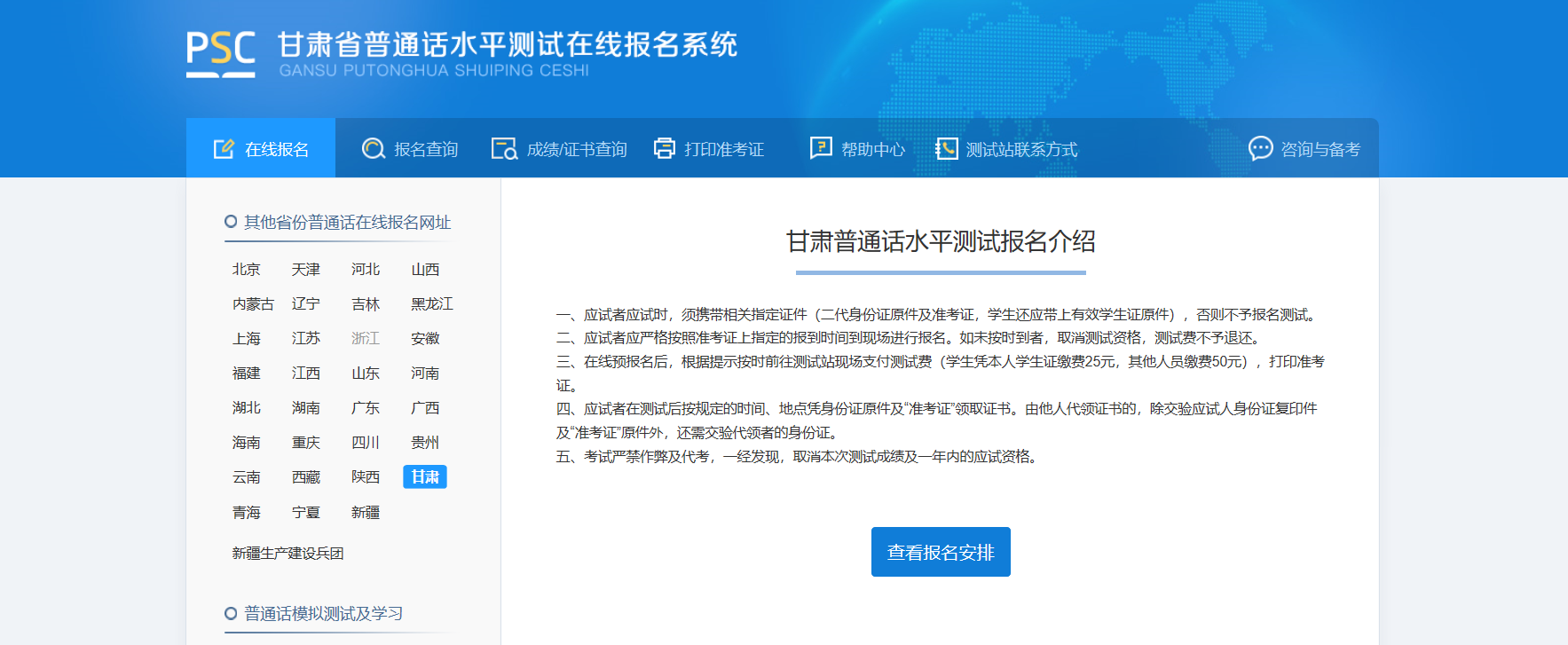Click the edit icon beside 在线报名

(224, 149)
